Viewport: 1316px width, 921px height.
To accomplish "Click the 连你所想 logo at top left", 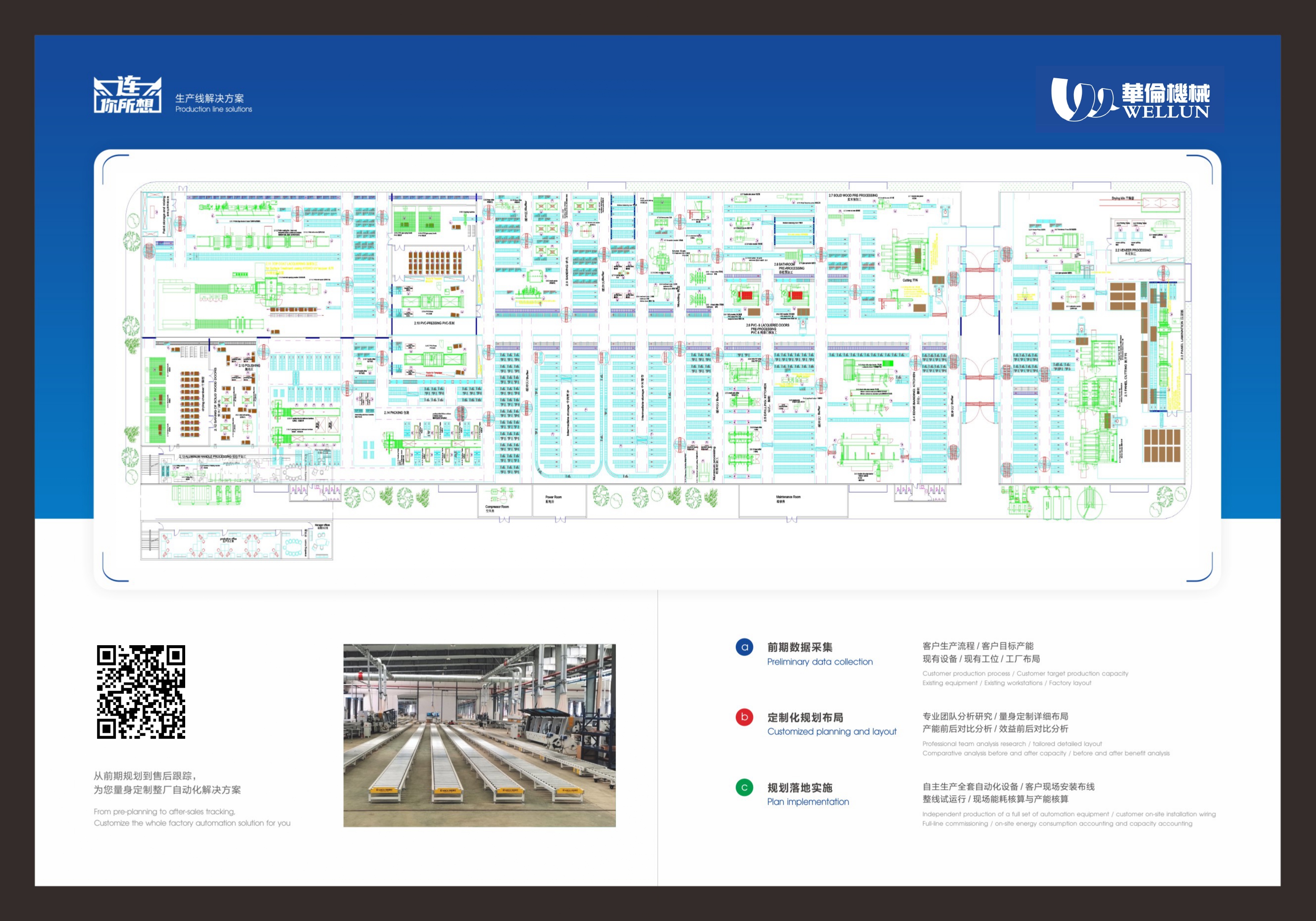I will click(127, 95).
